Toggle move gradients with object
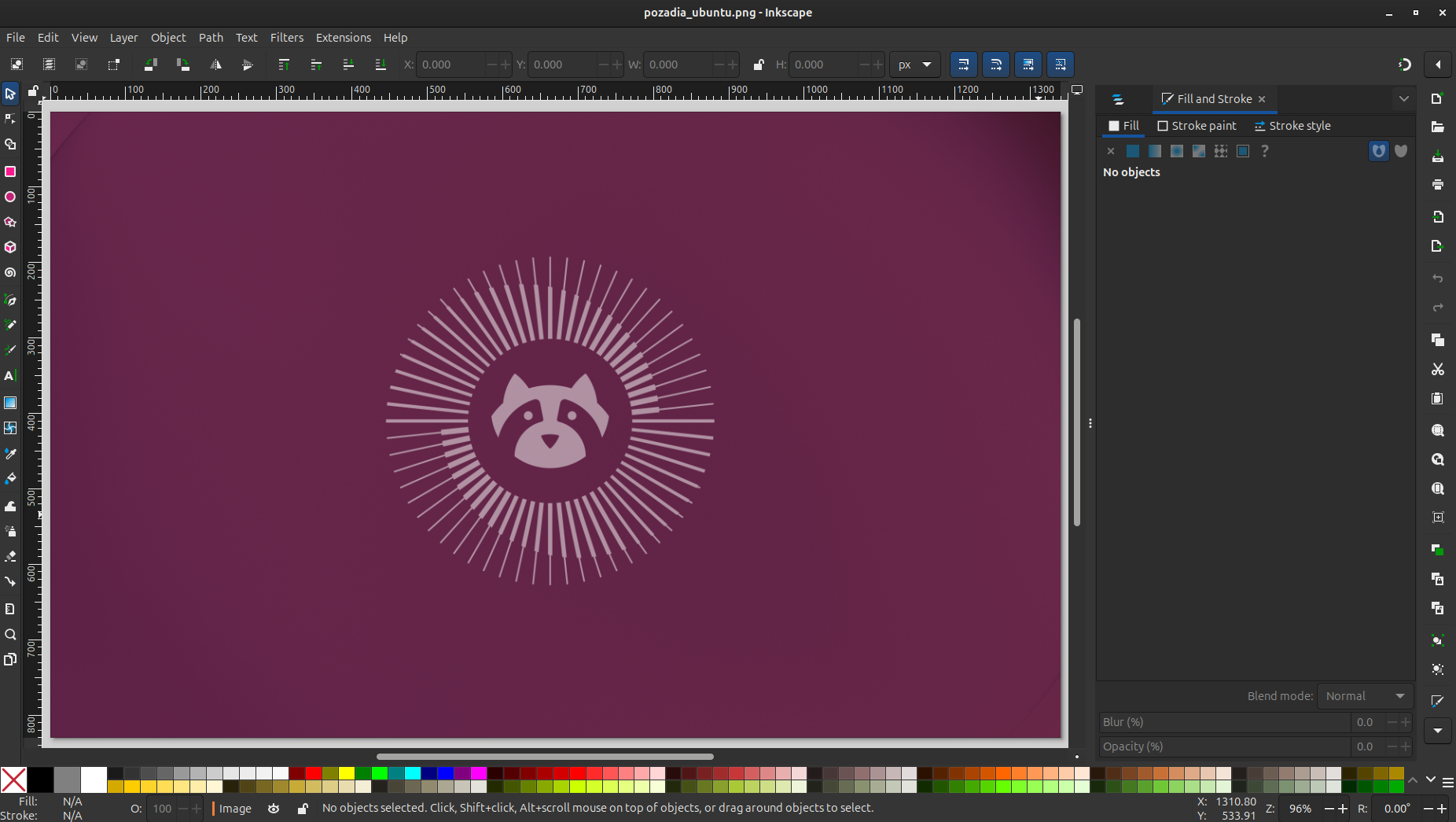This screenshot has height=822, width=1456. (x=1028, y=65)
